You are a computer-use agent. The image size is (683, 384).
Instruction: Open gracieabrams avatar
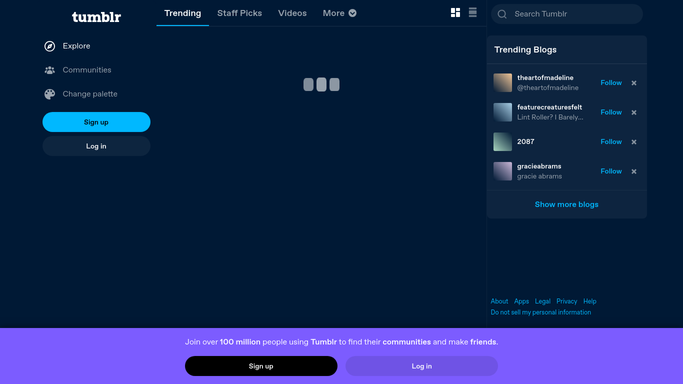pos(502,172)
